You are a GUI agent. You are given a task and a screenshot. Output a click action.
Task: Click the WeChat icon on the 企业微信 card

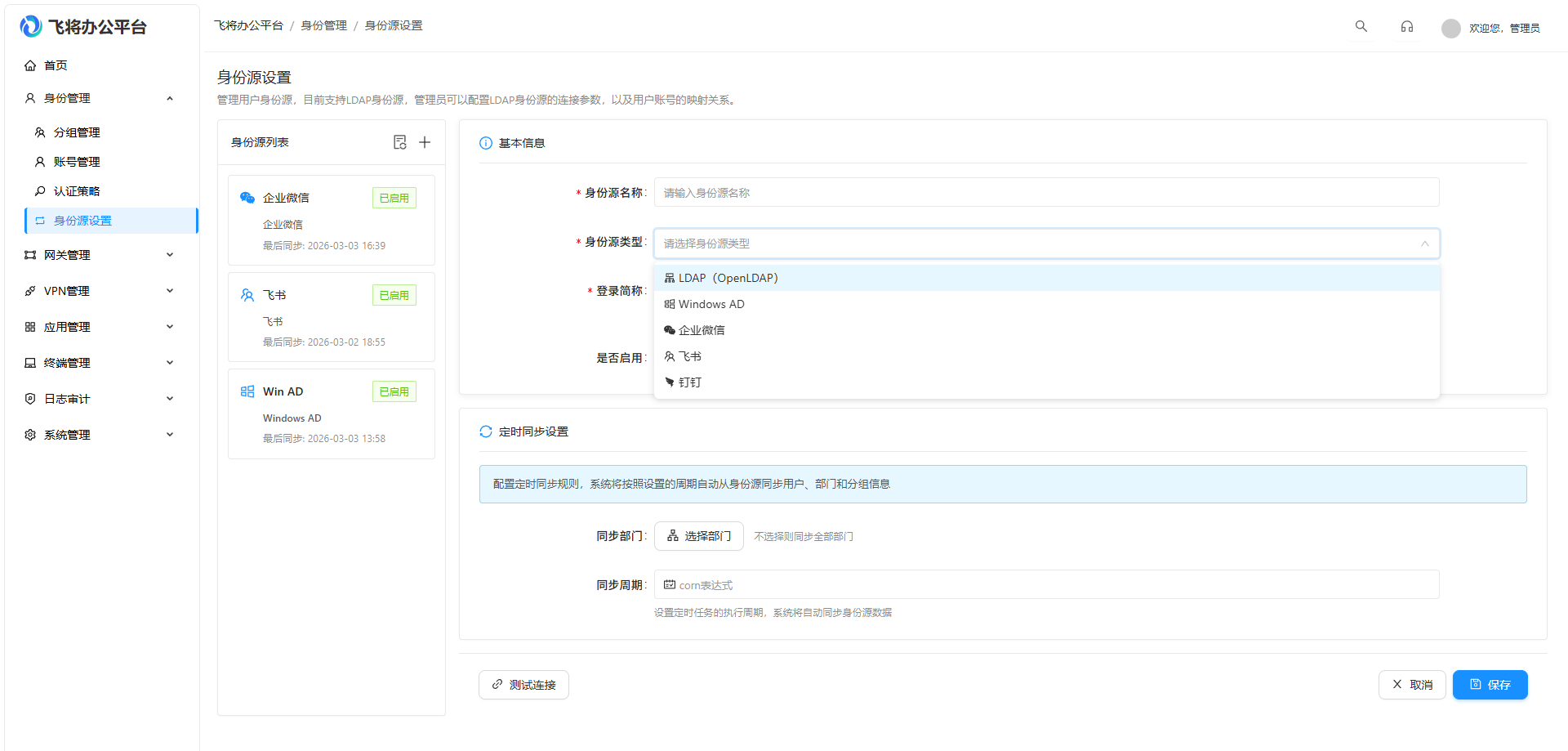click(x=247, y=197)
